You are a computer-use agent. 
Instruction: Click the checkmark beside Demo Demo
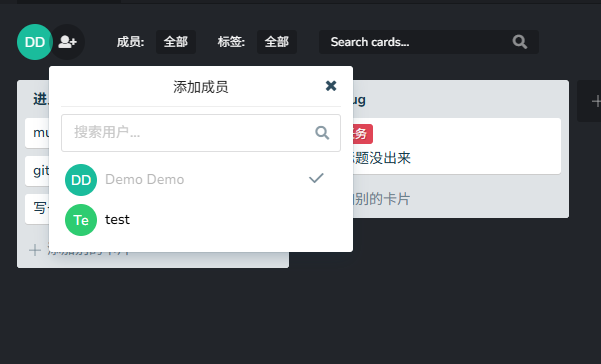pos(316,178)
